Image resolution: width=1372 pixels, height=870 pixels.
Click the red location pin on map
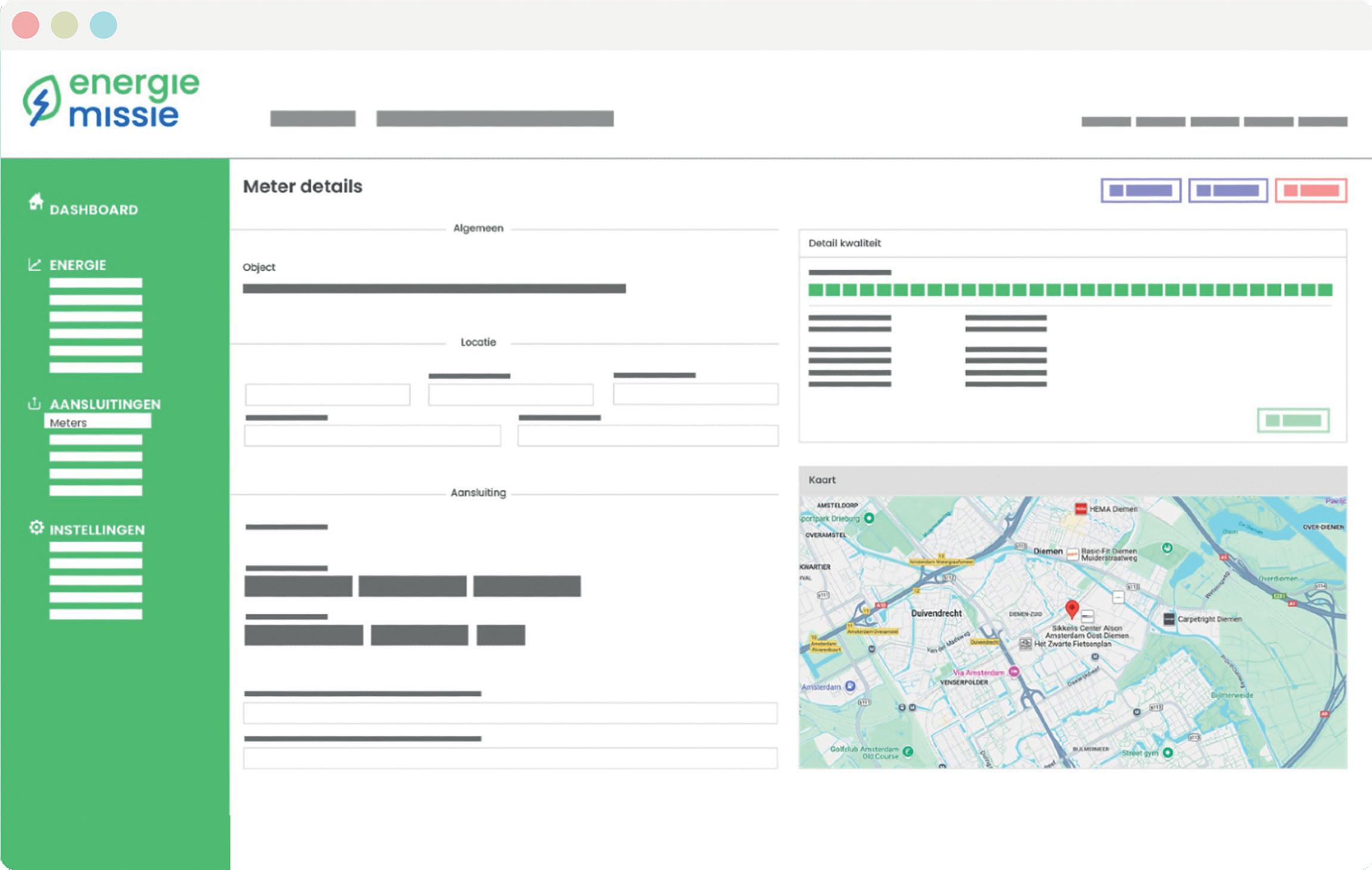1072,609
